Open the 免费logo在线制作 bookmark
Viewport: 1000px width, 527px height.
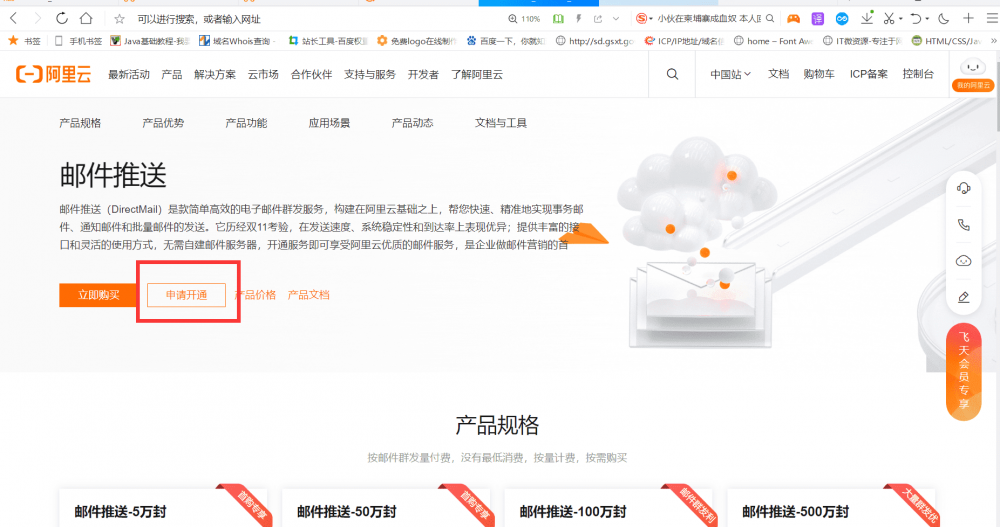point(417,41)
